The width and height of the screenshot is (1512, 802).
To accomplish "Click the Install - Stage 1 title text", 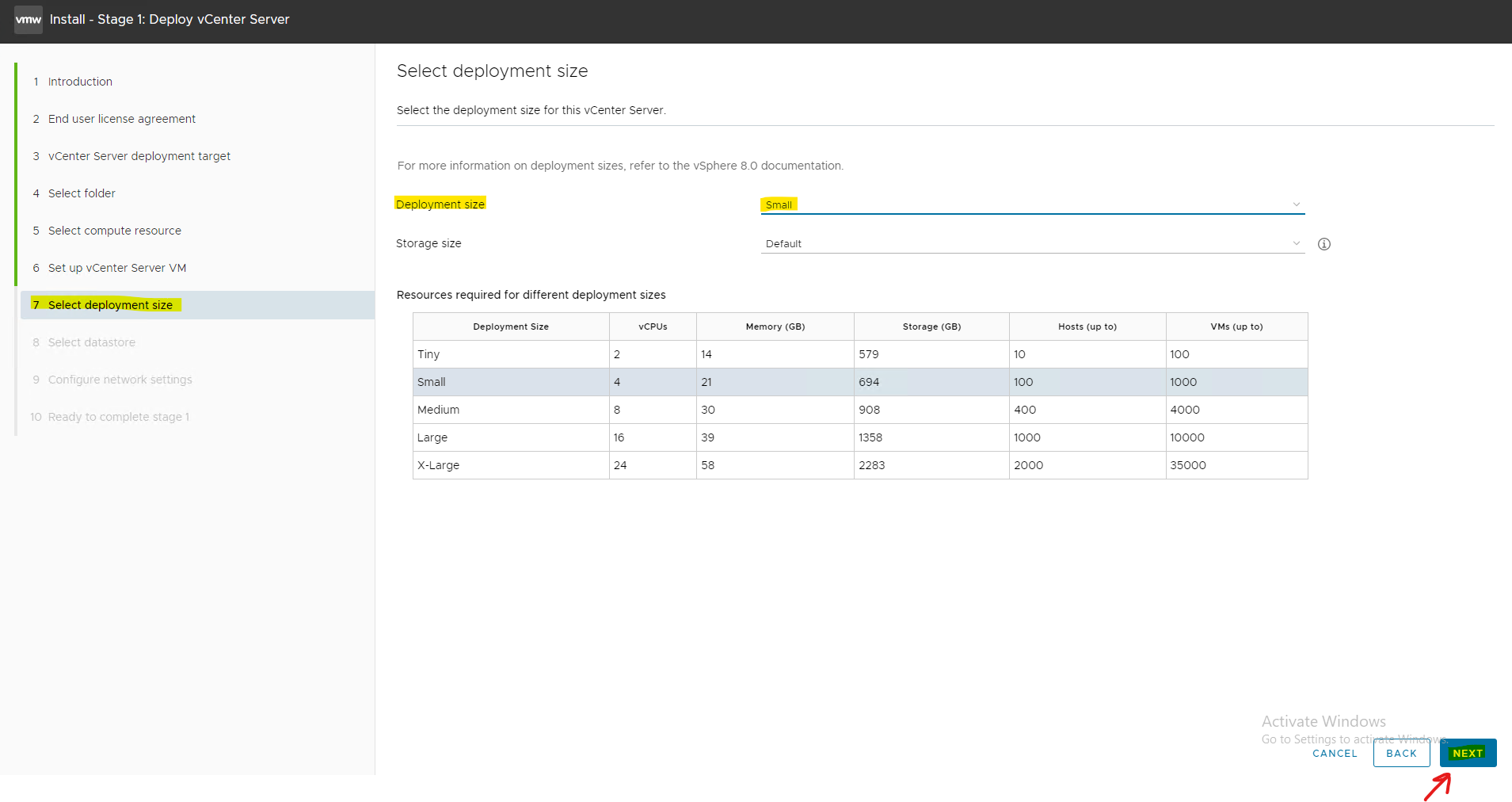I will pyautogui.click(x=169, y=19).
